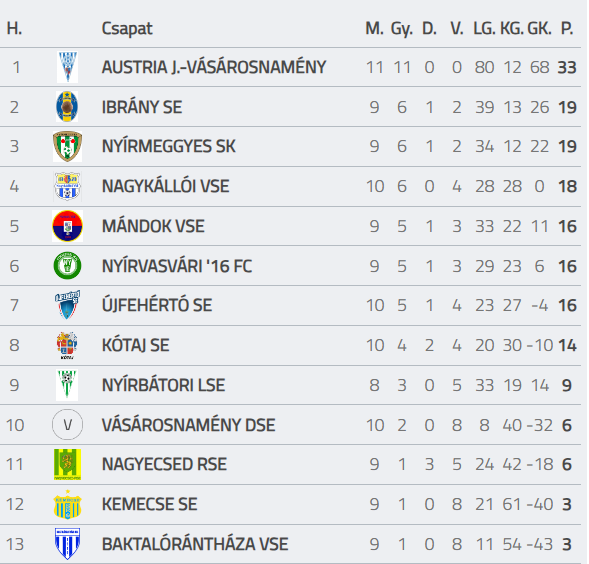Click the Kótaj SE coat of arms
589x564 pixels.
coord(67,345)
